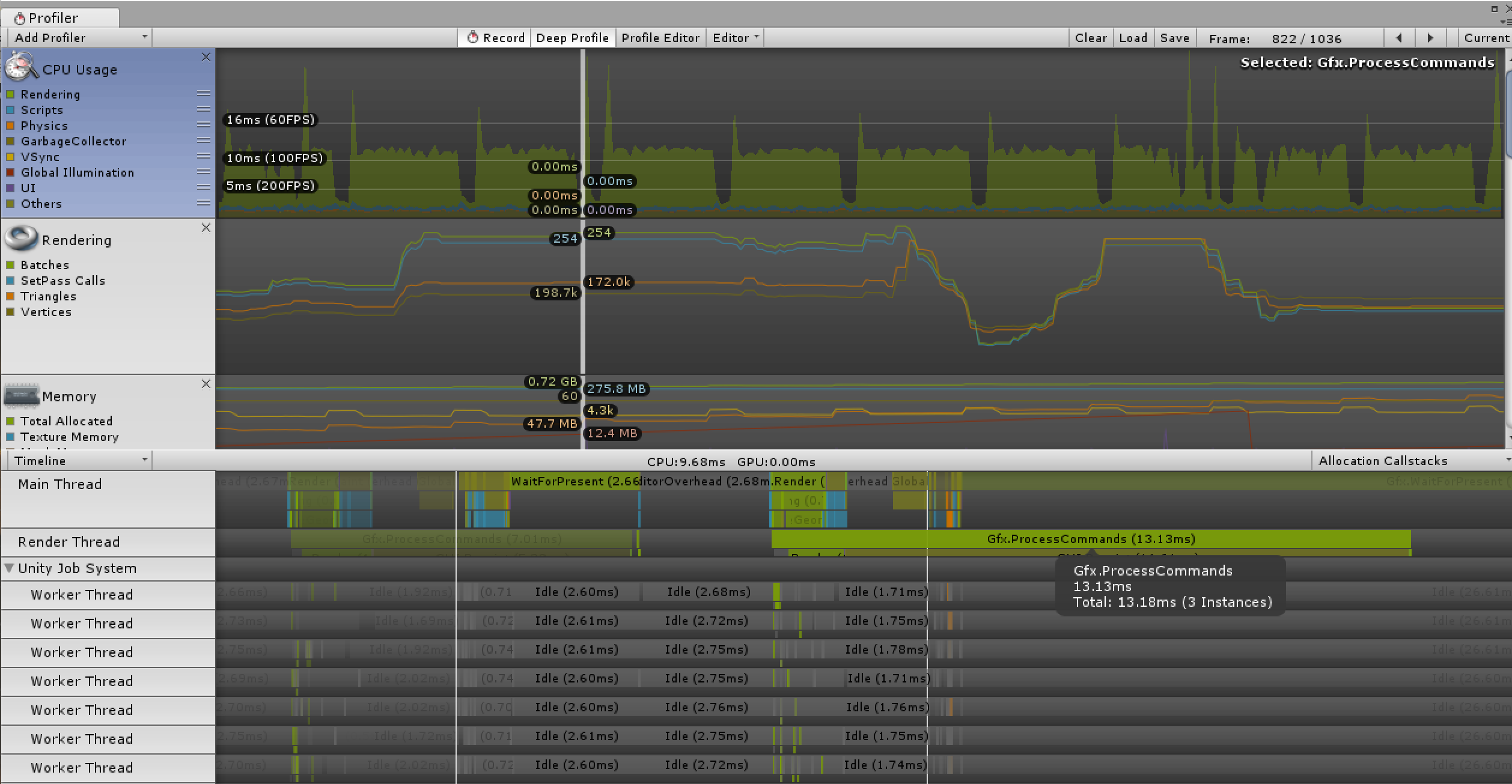Viewport: 1512px width, 784px height.
Task: Go to next frame arrow
Action: pos(1430,38)
